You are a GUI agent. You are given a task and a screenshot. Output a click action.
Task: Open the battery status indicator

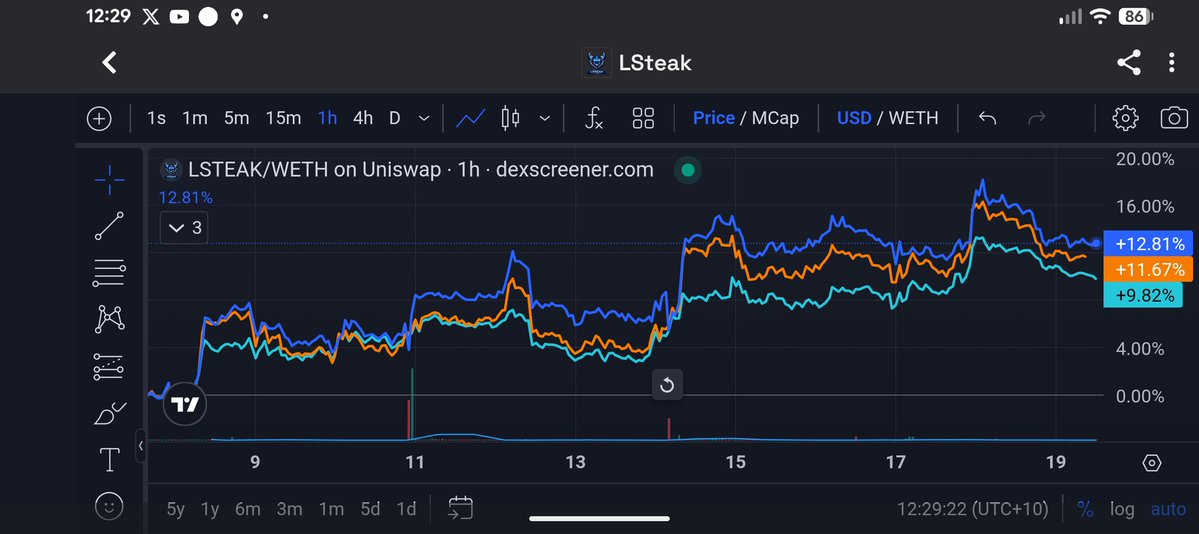coord(1136,16)
